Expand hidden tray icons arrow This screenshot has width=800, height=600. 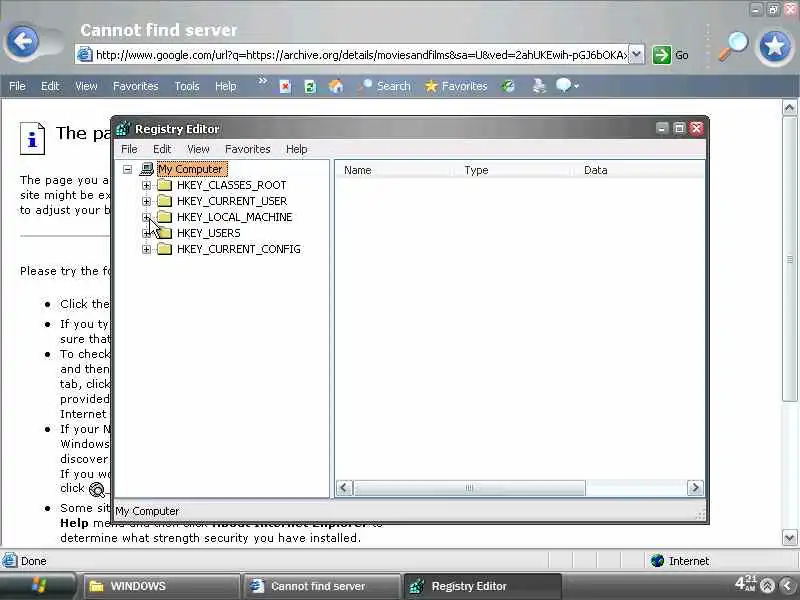(x=788, y=585)
